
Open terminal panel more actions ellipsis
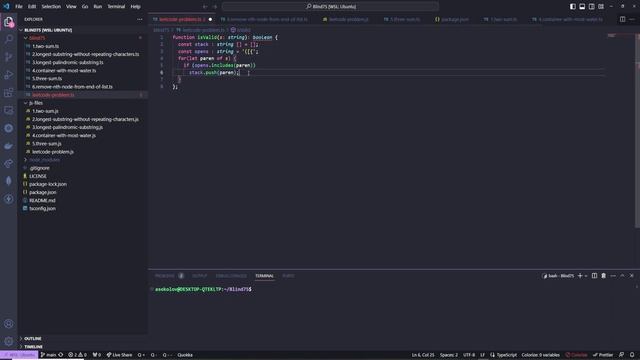click(x=613, y=276)
